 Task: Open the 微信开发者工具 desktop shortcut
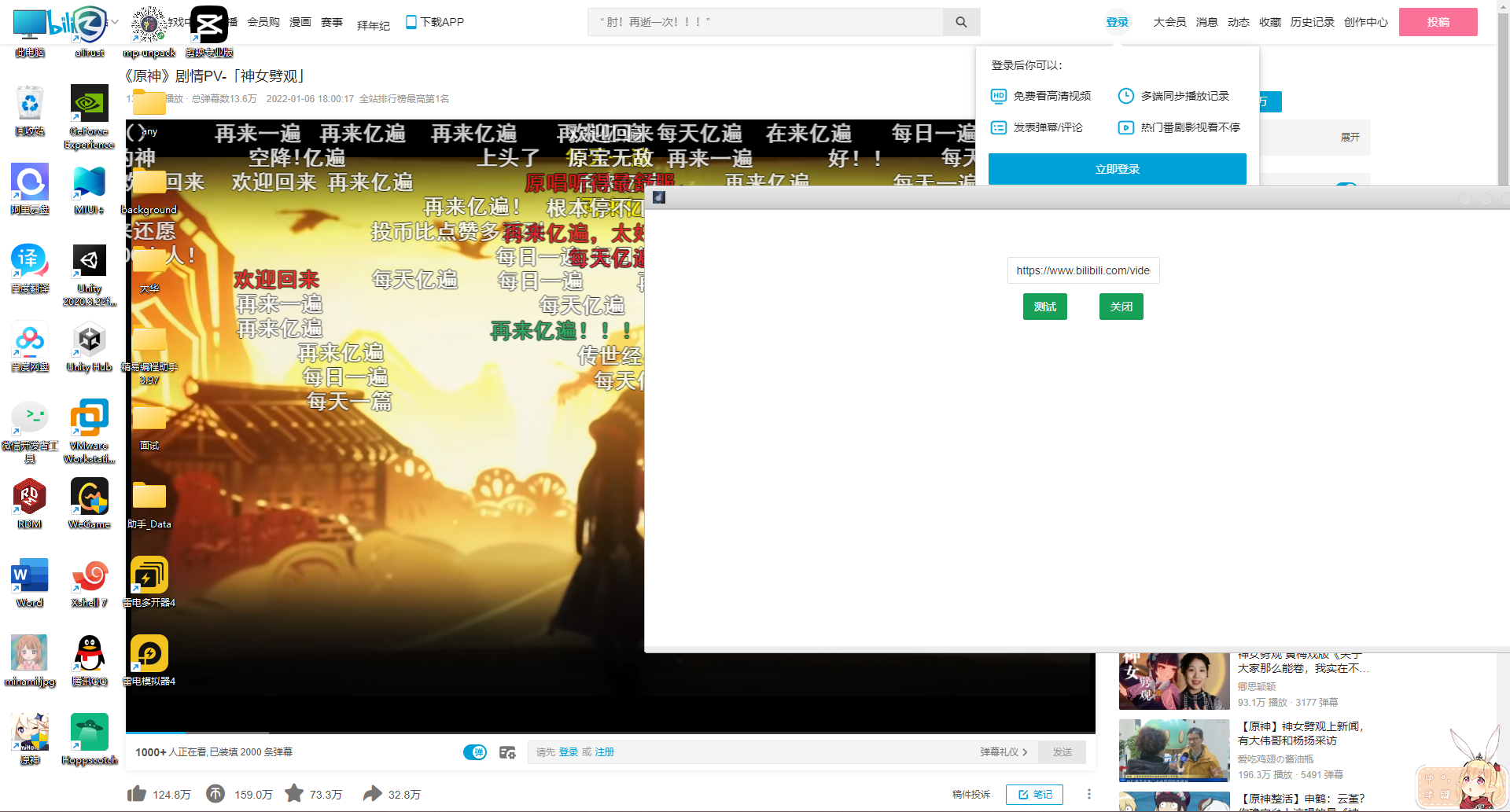(x=30, y=432)
